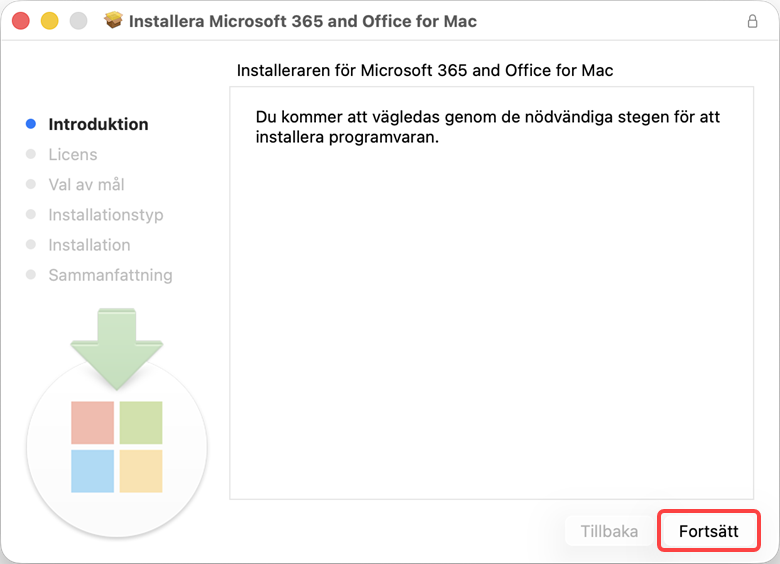
Task: Choose the Val av mål step
Action: (86, 184)
